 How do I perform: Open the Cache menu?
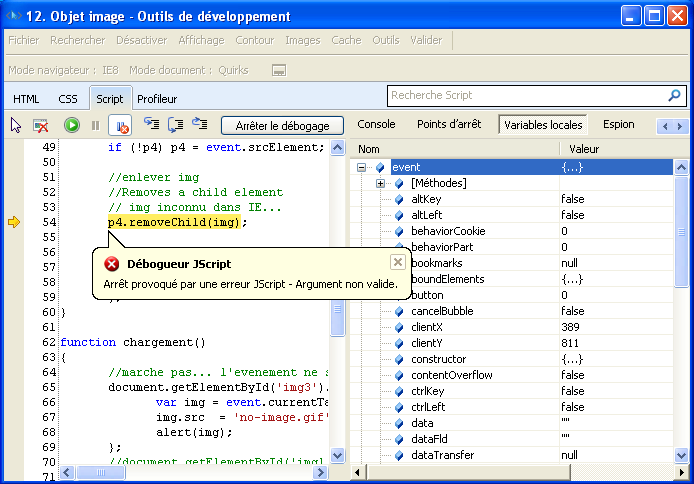point(346,40)
